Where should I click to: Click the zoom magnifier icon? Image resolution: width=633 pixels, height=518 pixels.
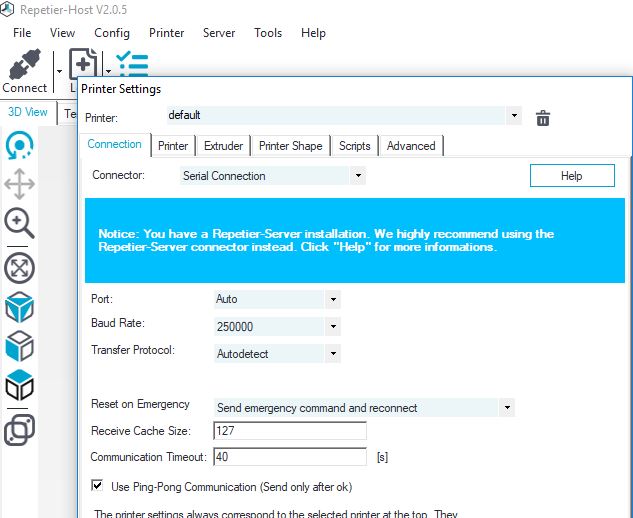coord(20,224)
